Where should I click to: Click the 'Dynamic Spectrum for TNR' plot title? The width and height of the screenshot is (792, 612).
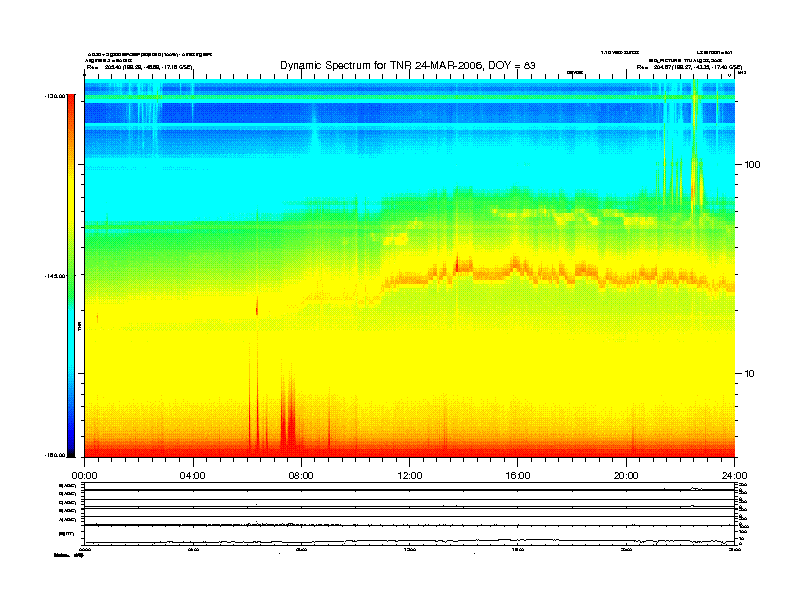(408, 65)
